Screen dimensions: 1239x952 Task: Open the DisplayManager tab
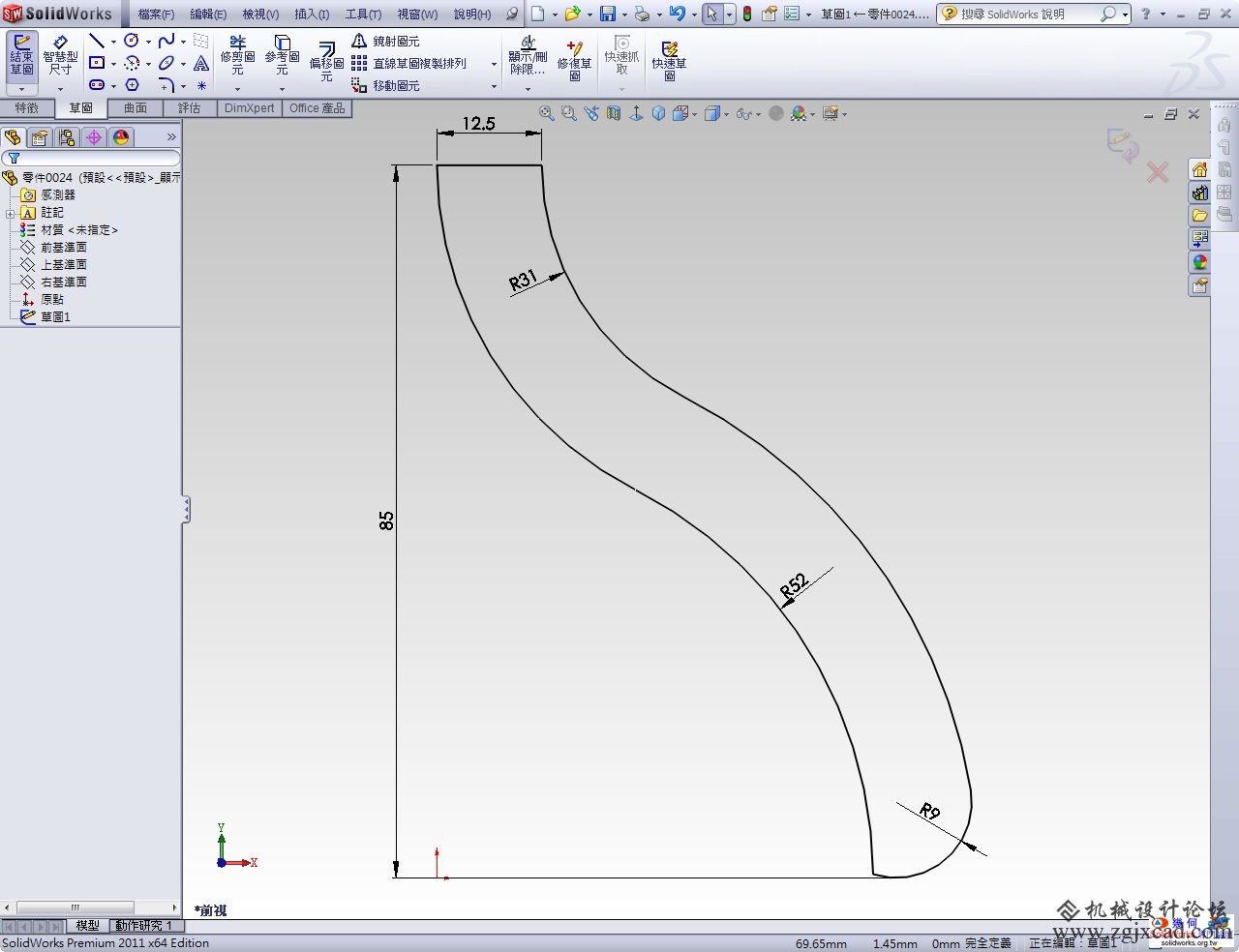[x=121, y=137]
